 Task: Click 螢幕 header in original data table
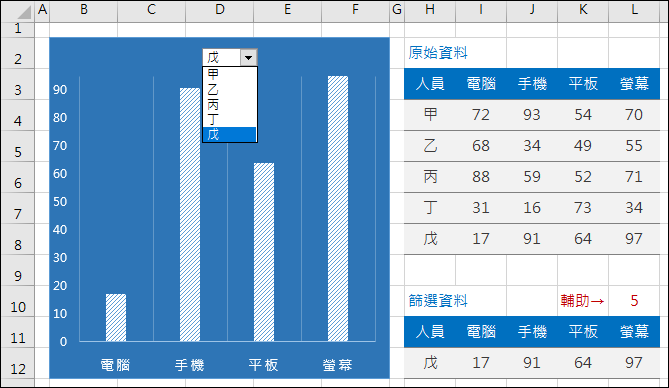coord(634,84)
